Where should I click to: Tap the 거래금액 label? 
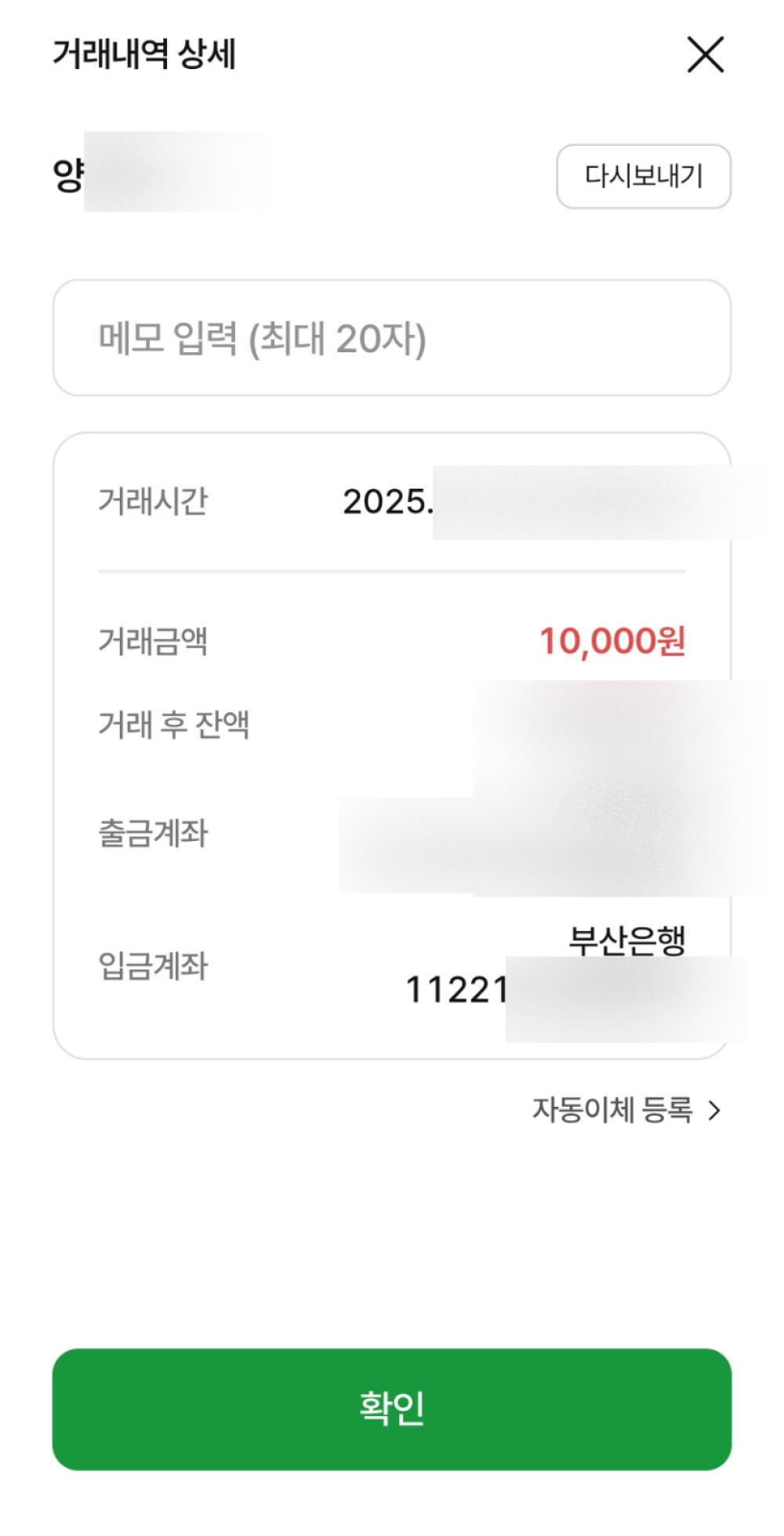coord(153,641)
